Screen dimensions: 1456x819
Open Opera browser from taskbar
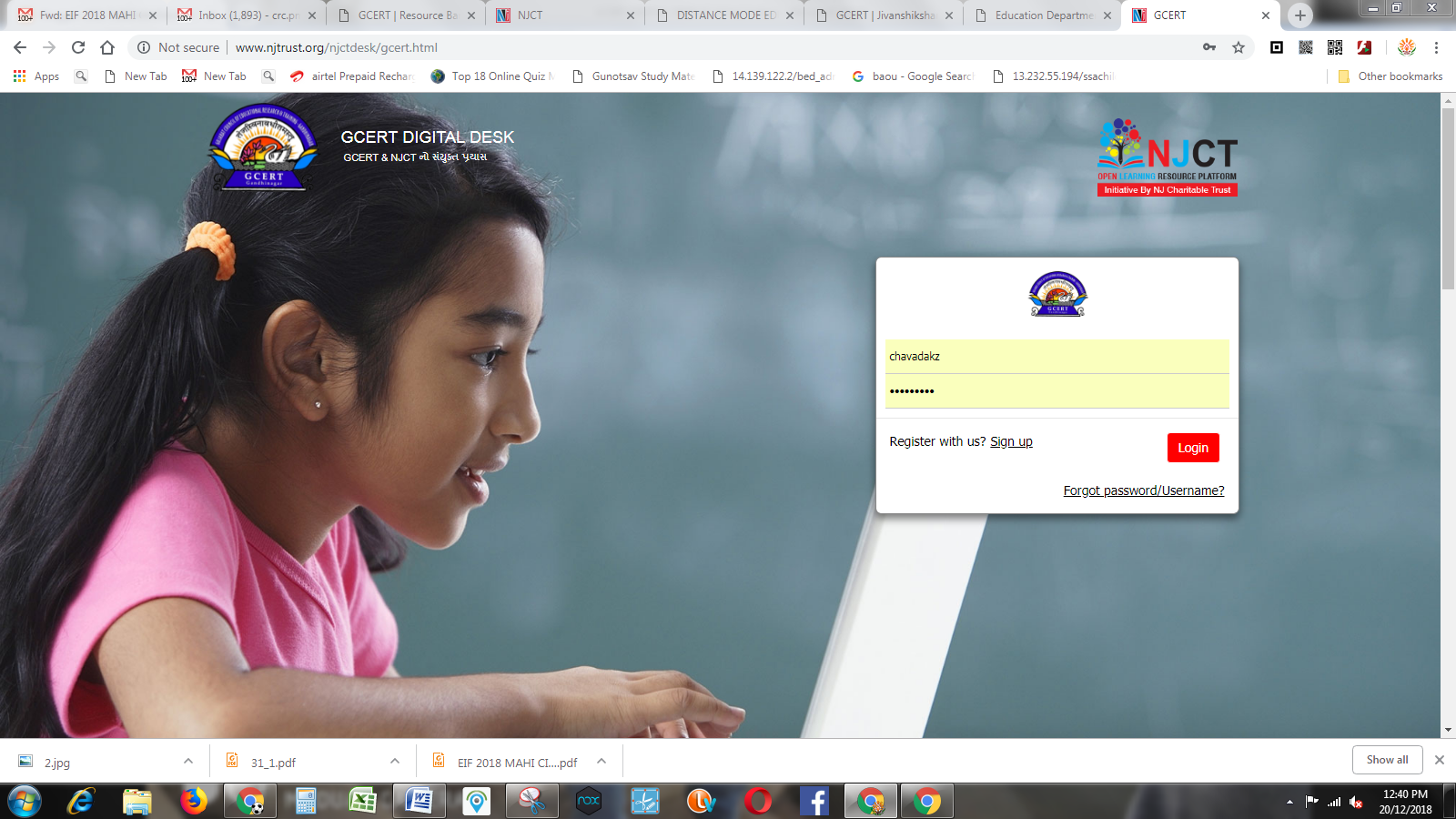coord(758,802)
